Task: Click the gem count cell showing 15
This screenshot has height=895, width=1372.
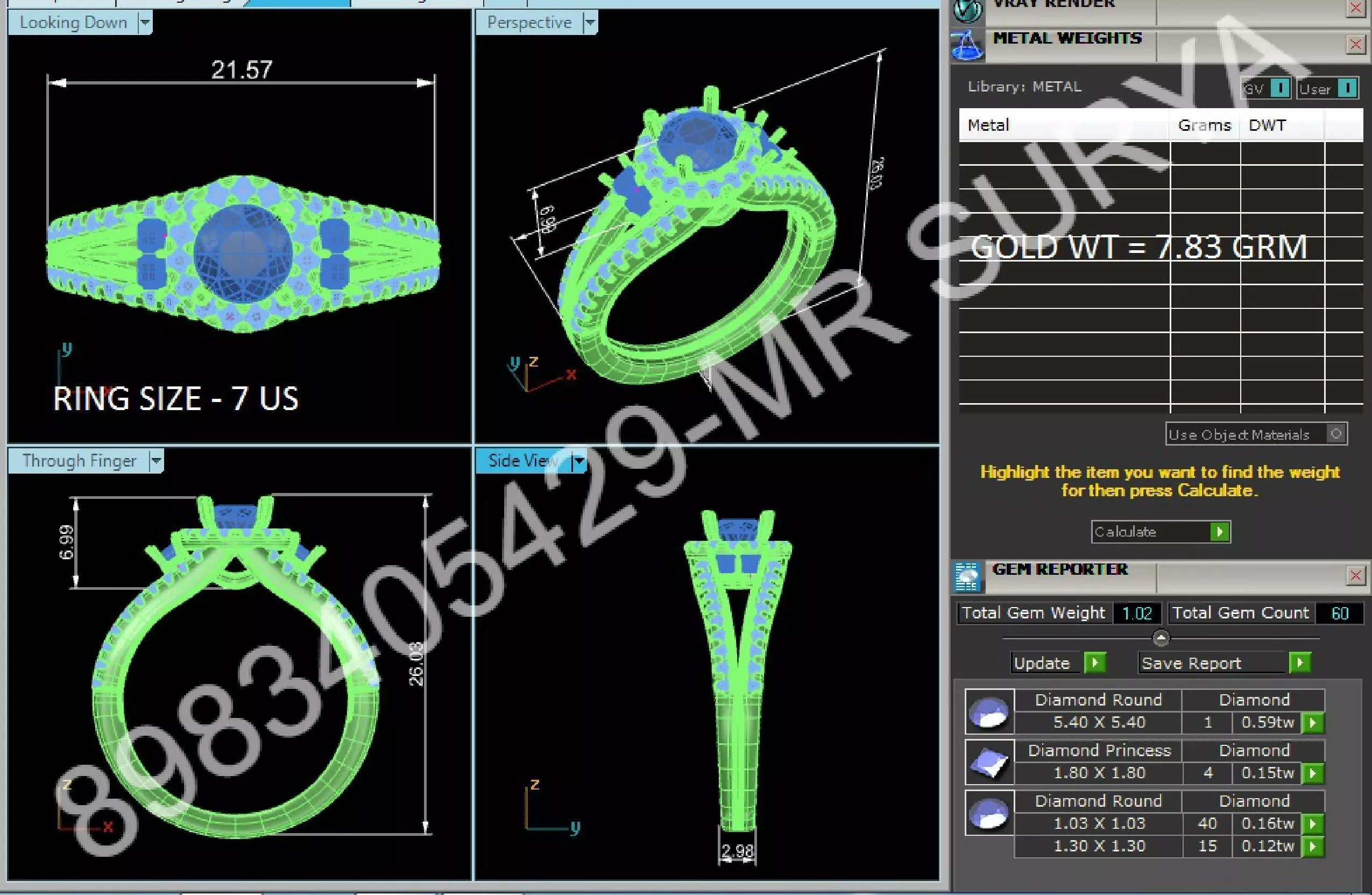Action: 1207,846
